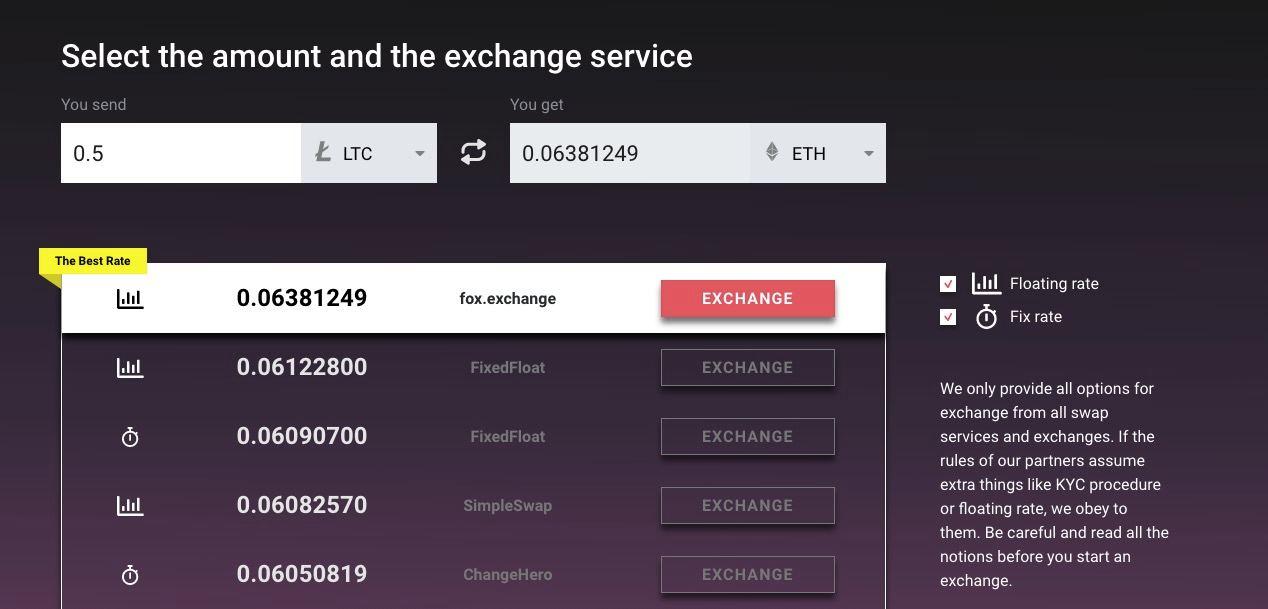Click the Litecoin logo icon
This screenshot has width=1268, height=609.
[323, 152]
